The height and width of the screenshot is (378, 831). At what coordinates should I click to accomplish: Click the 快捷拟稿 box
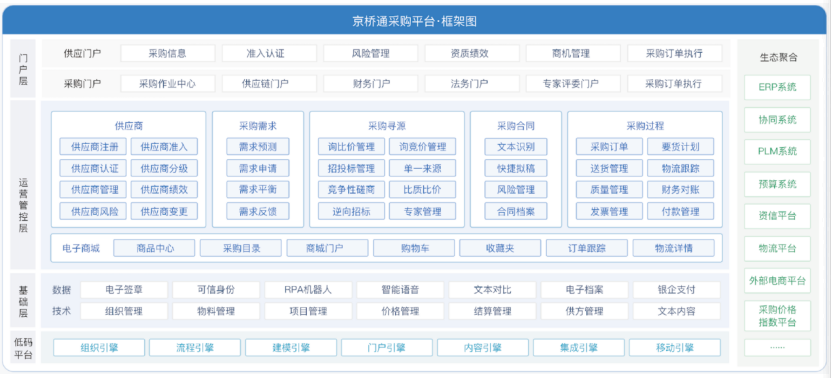pos(516,168)
